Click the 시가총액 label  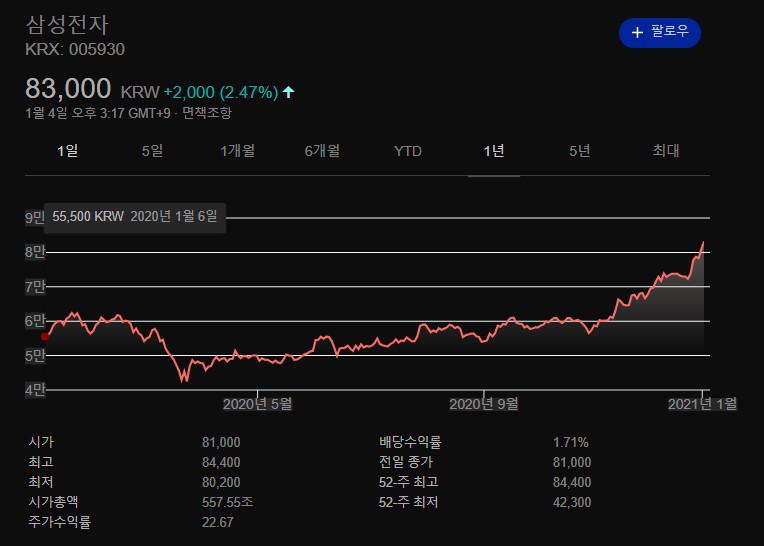click(x=53, y=502)
